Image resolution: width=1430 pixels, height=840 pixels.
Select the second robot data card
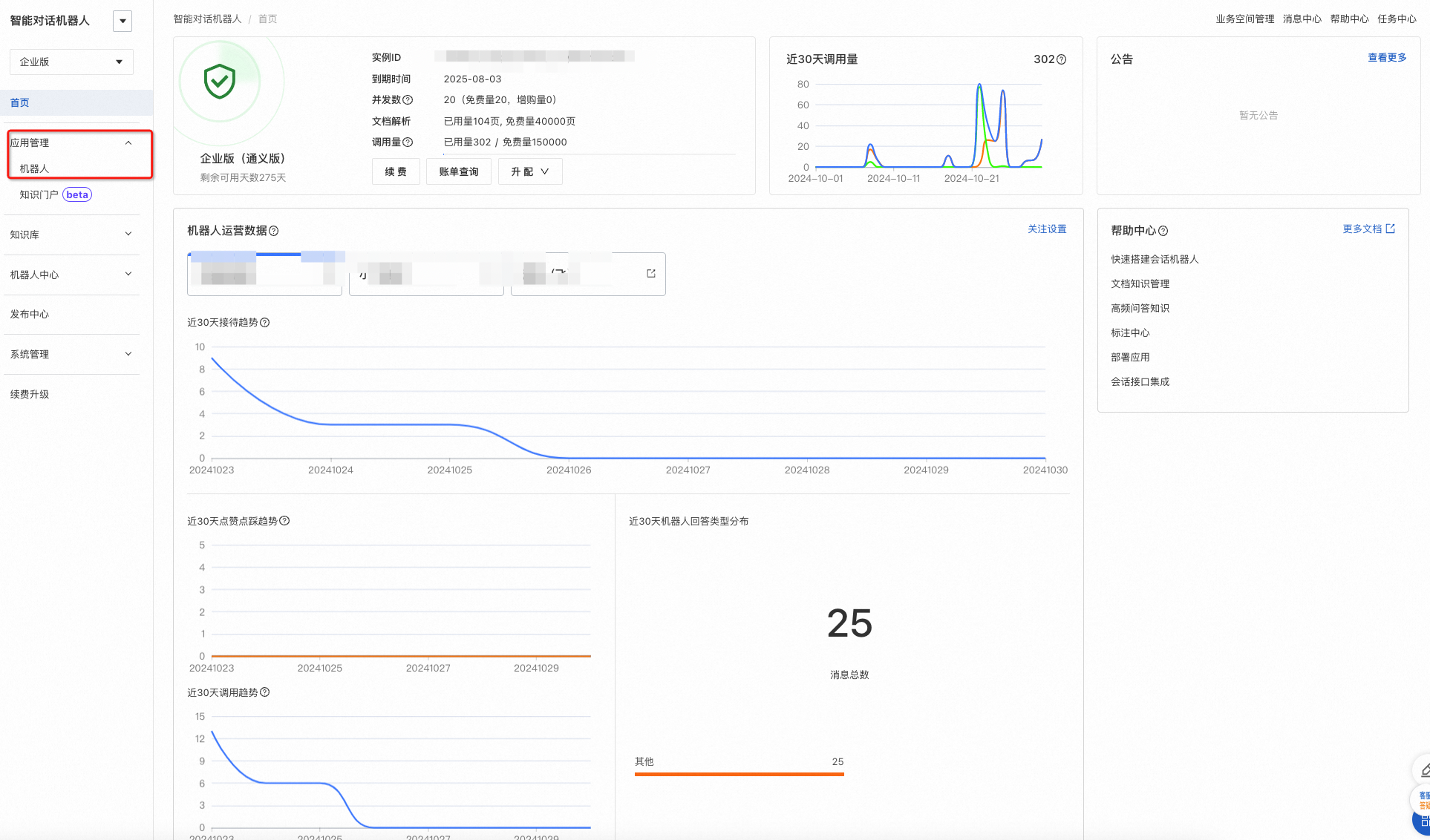[426, 274]
